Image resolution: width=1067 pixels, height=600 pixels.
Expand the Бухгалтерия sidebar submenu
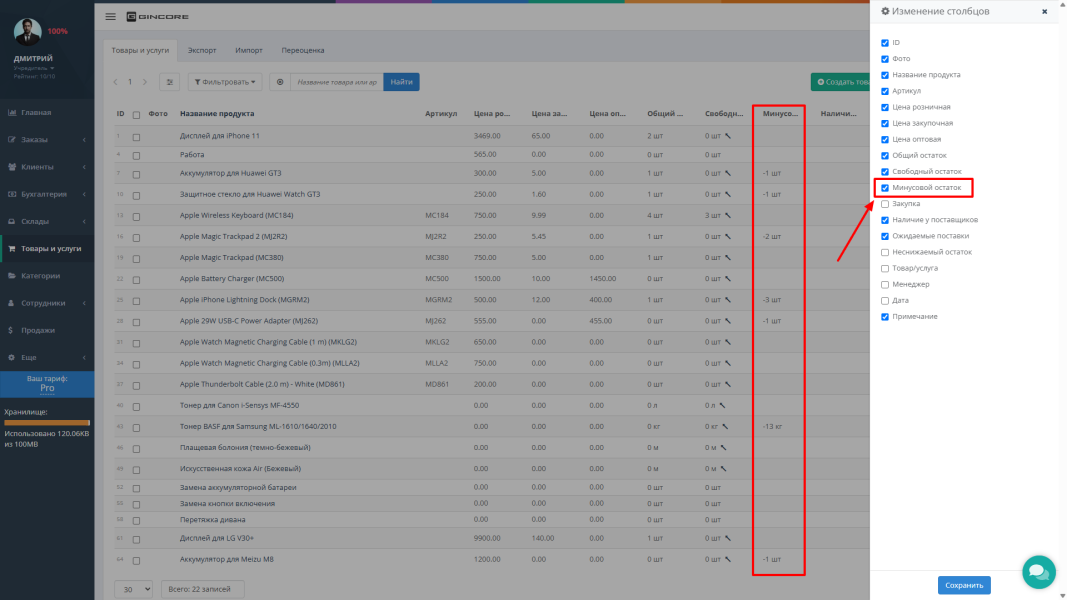pyautogui.click(x=84, y=194)
